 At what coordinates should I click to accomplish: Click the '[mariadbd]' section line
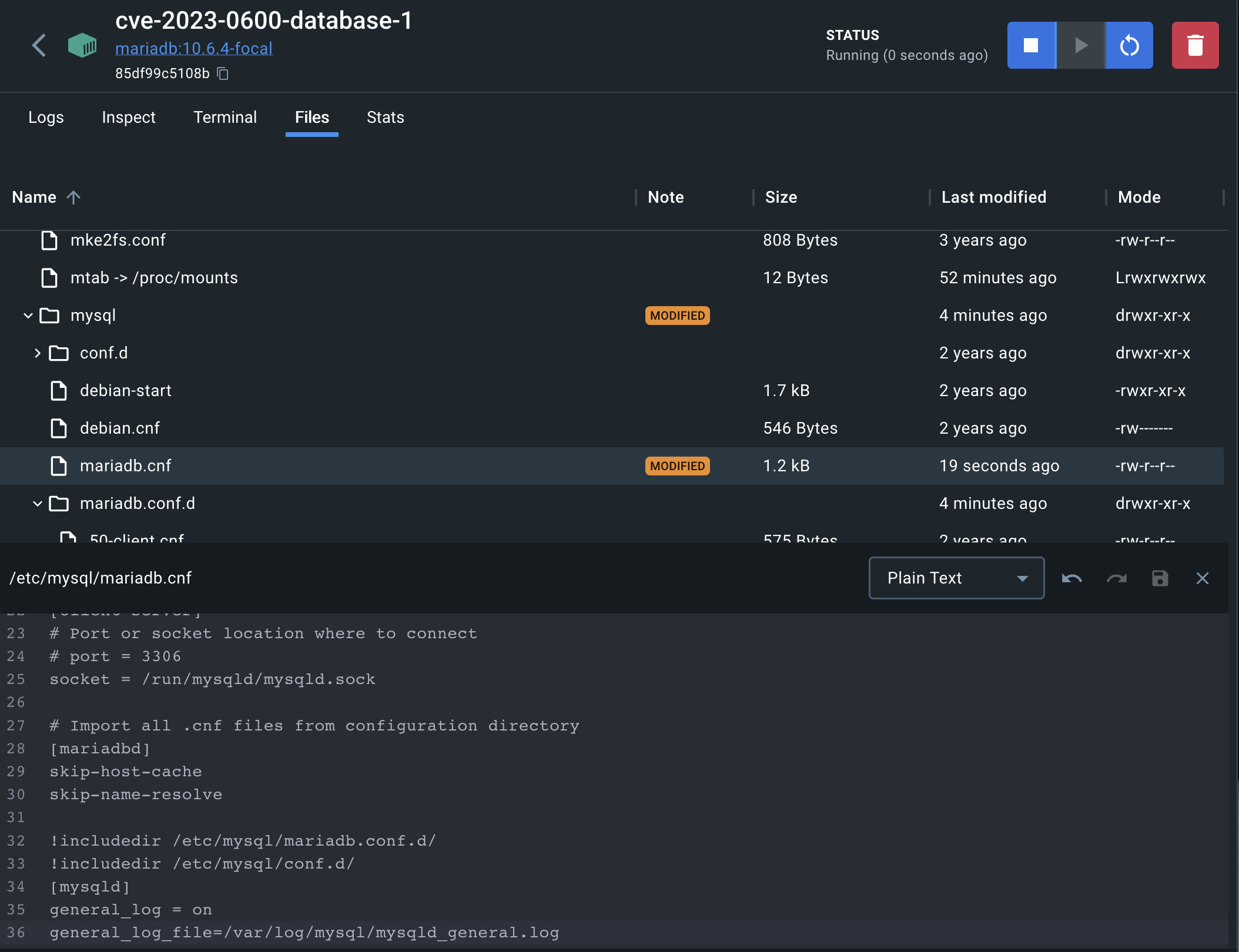100,749
